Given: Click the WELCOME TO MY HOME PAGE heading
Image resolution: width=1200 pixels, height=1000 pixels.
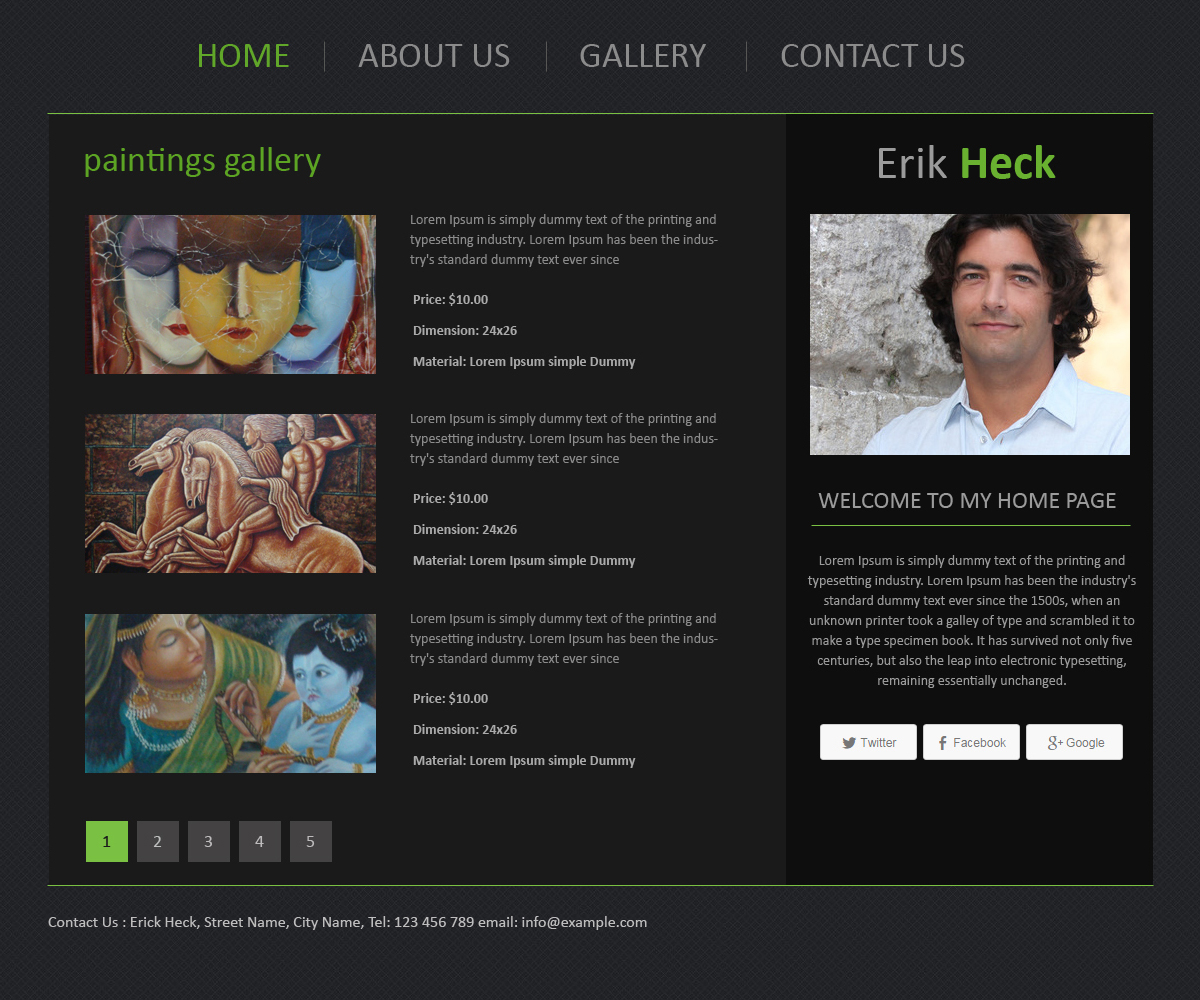Looking at the screenshot, I should click(967, 501).
